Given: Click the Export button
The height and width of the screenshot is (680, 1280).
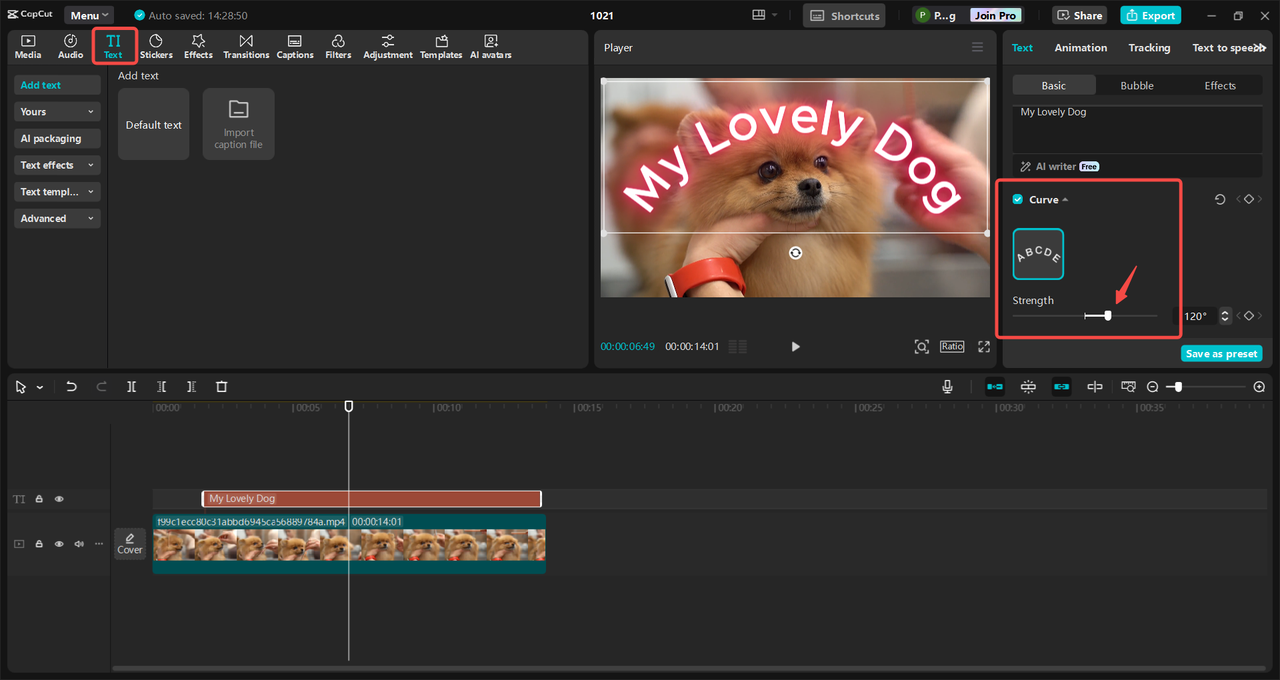Looking at the screenshot, I should (x=1150, y=15).
